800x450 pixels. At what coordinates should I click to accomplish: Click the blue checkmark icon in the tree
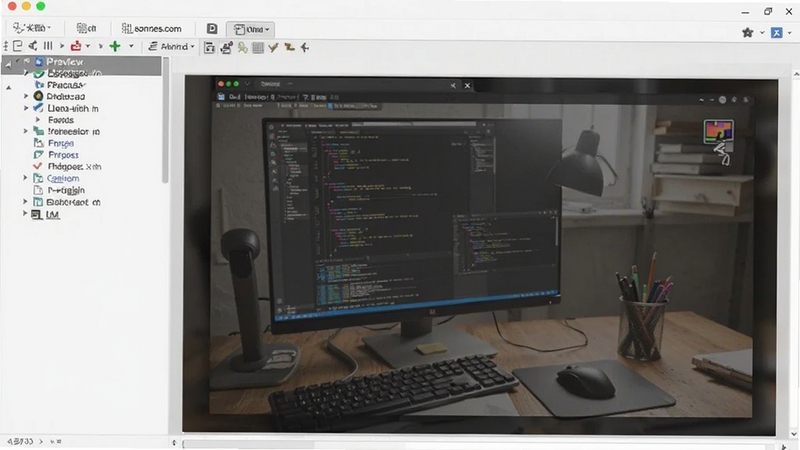pos(38,108)
